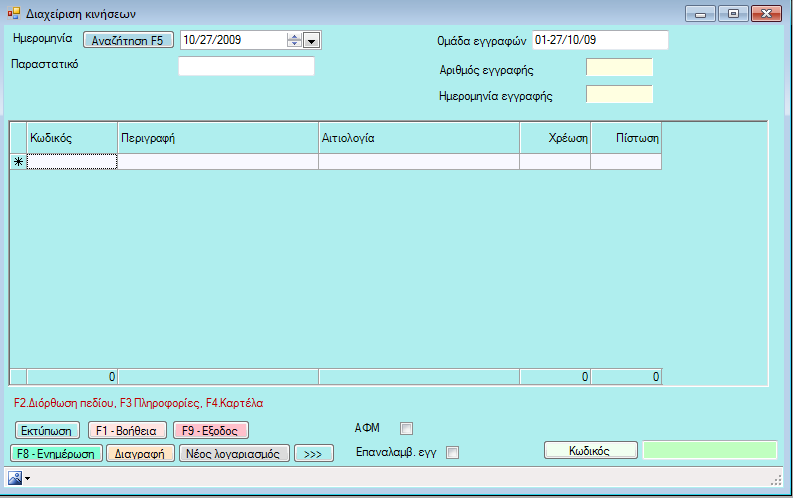The height and width of the screenshot is (498, 793).
Task: Decrement the date with the down spinner
Action: [x=294, y=44]
